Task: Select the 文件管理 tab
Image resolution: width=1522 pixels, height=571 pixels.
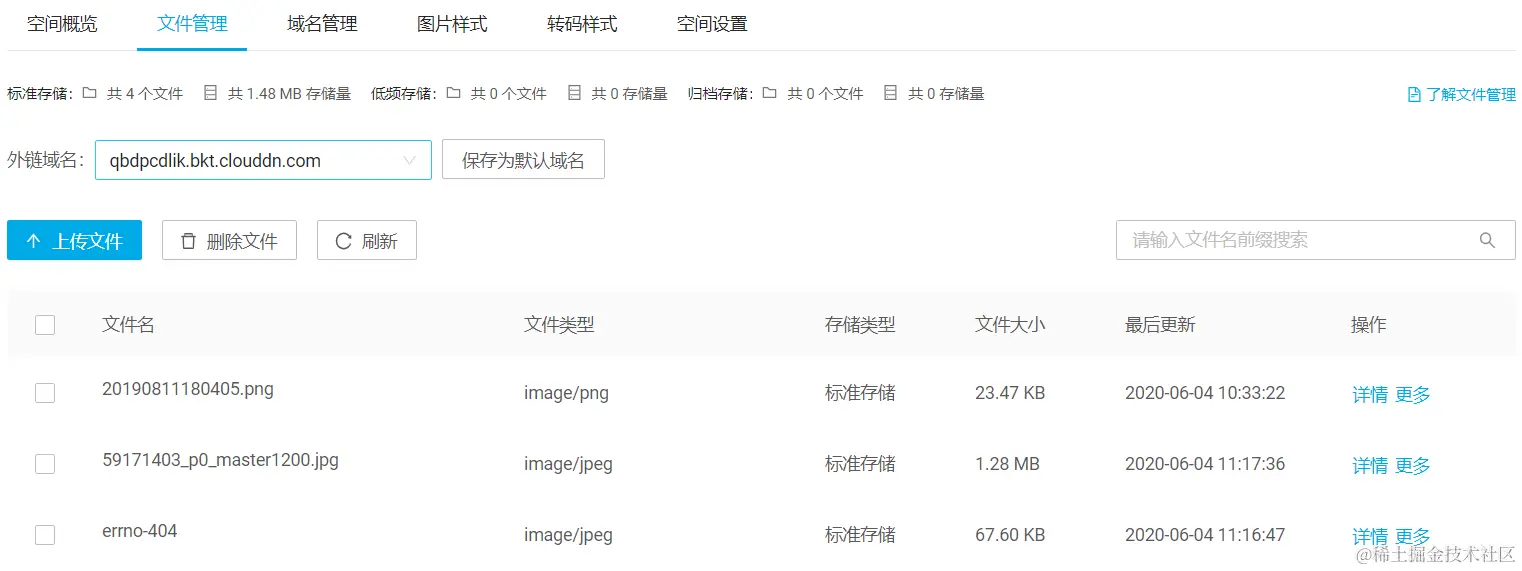Action: point(192,24)
